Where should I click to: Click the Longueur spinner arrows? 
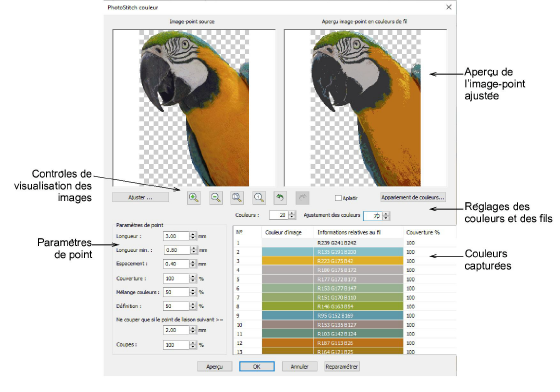[193, 236]
